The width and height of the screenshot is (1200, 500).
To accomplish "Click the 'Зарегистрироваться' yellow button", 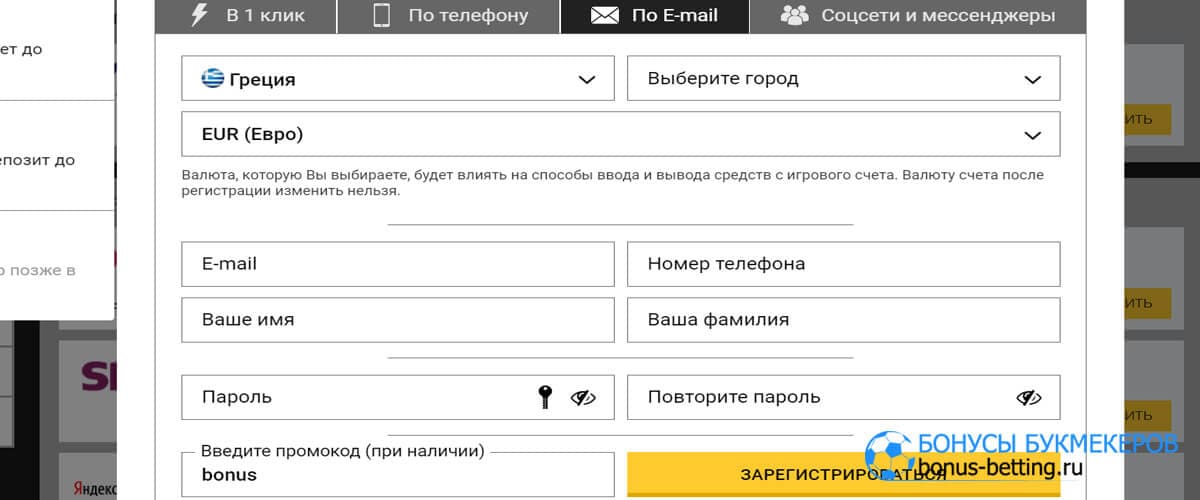I will pyautogui.click(x=843, y=475).
